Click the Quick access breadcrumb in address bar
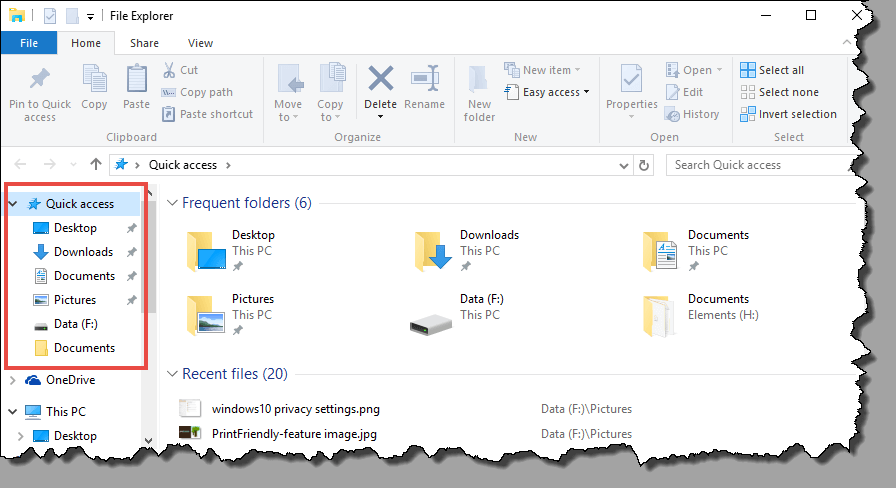The image size is (896, 488). [x=183, y=165]
